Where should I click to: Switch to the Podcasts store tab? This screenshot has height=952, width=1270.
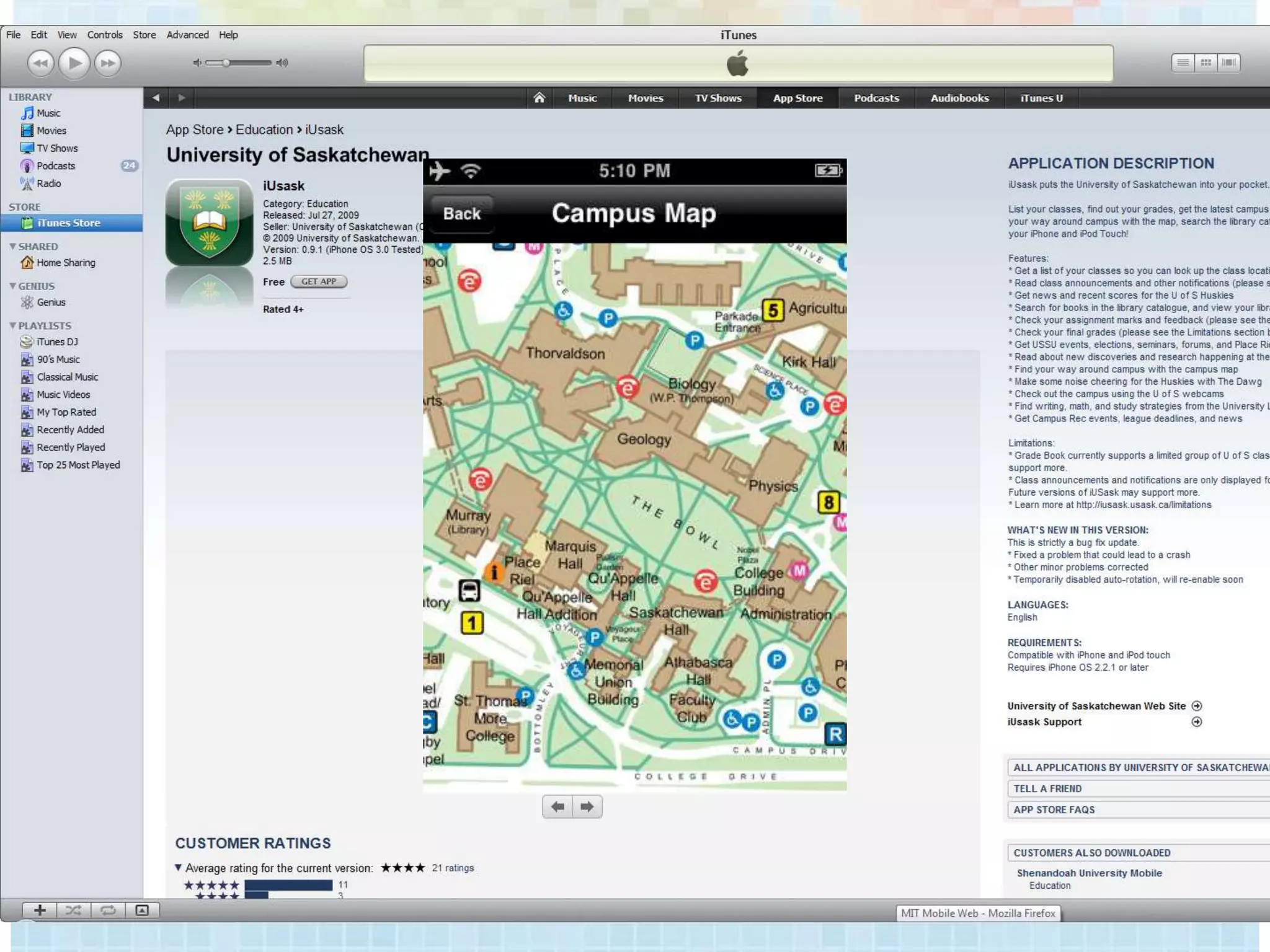click(x=876, y=98)
